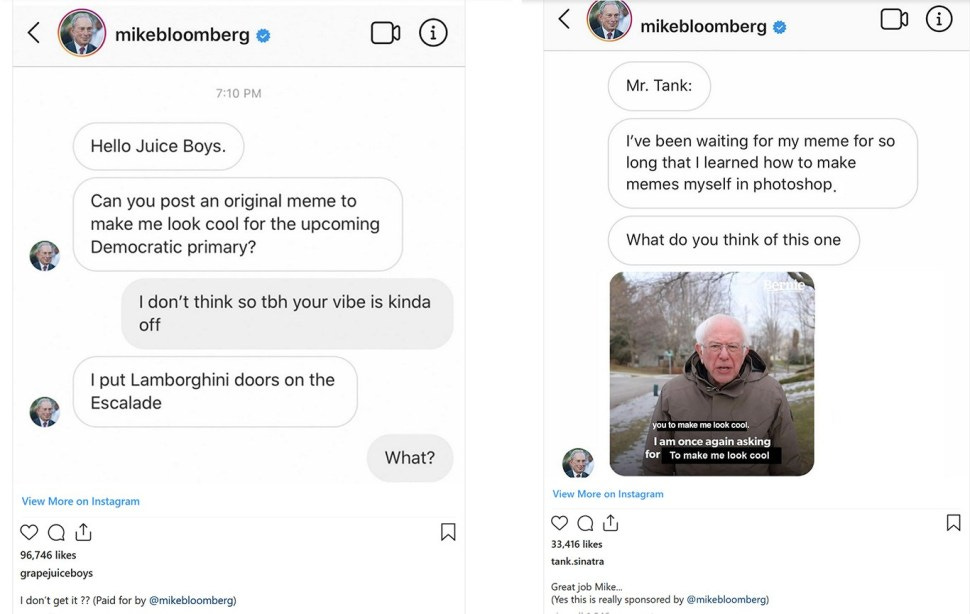Like the tank.sinatra post with heart icon
The width and height of the screenshot is (970, 614).
point(559,522)
